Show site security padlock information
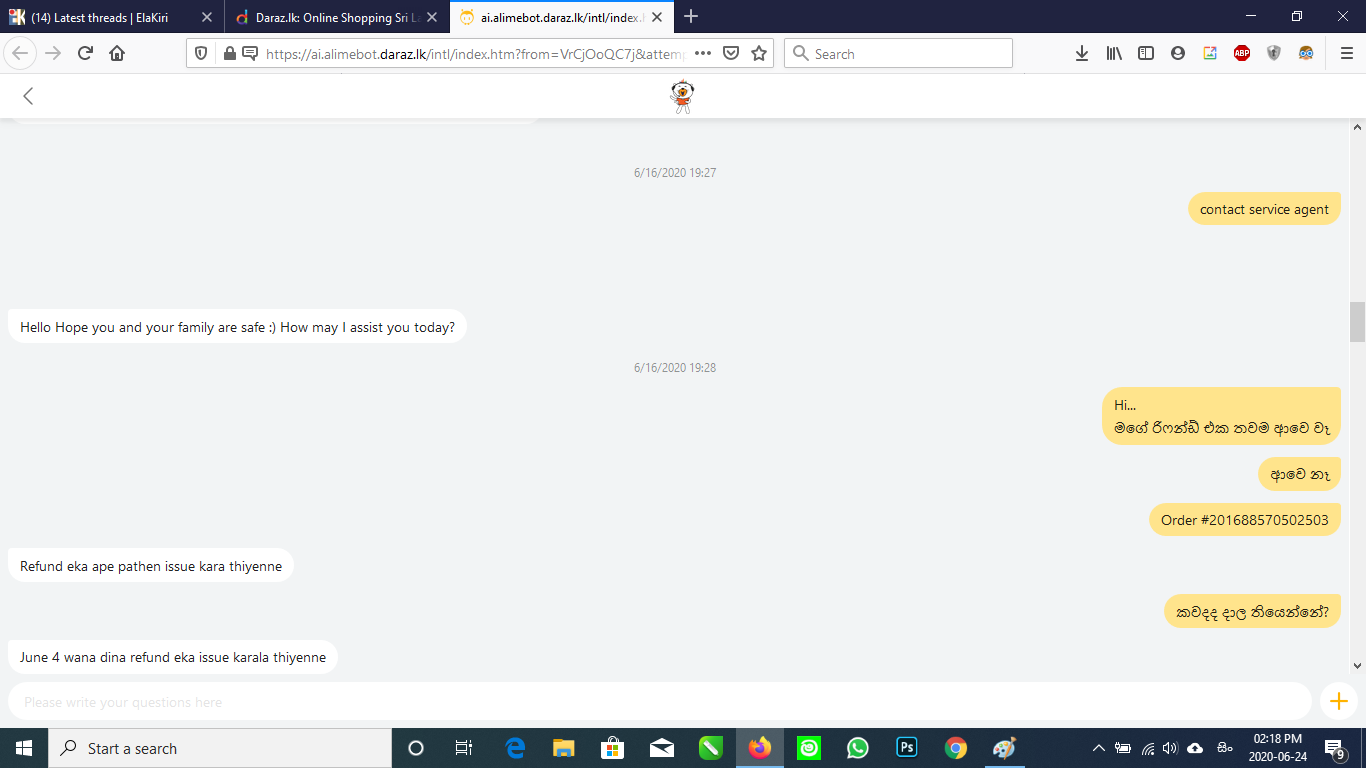The image size is (1366, 768). 229,53
